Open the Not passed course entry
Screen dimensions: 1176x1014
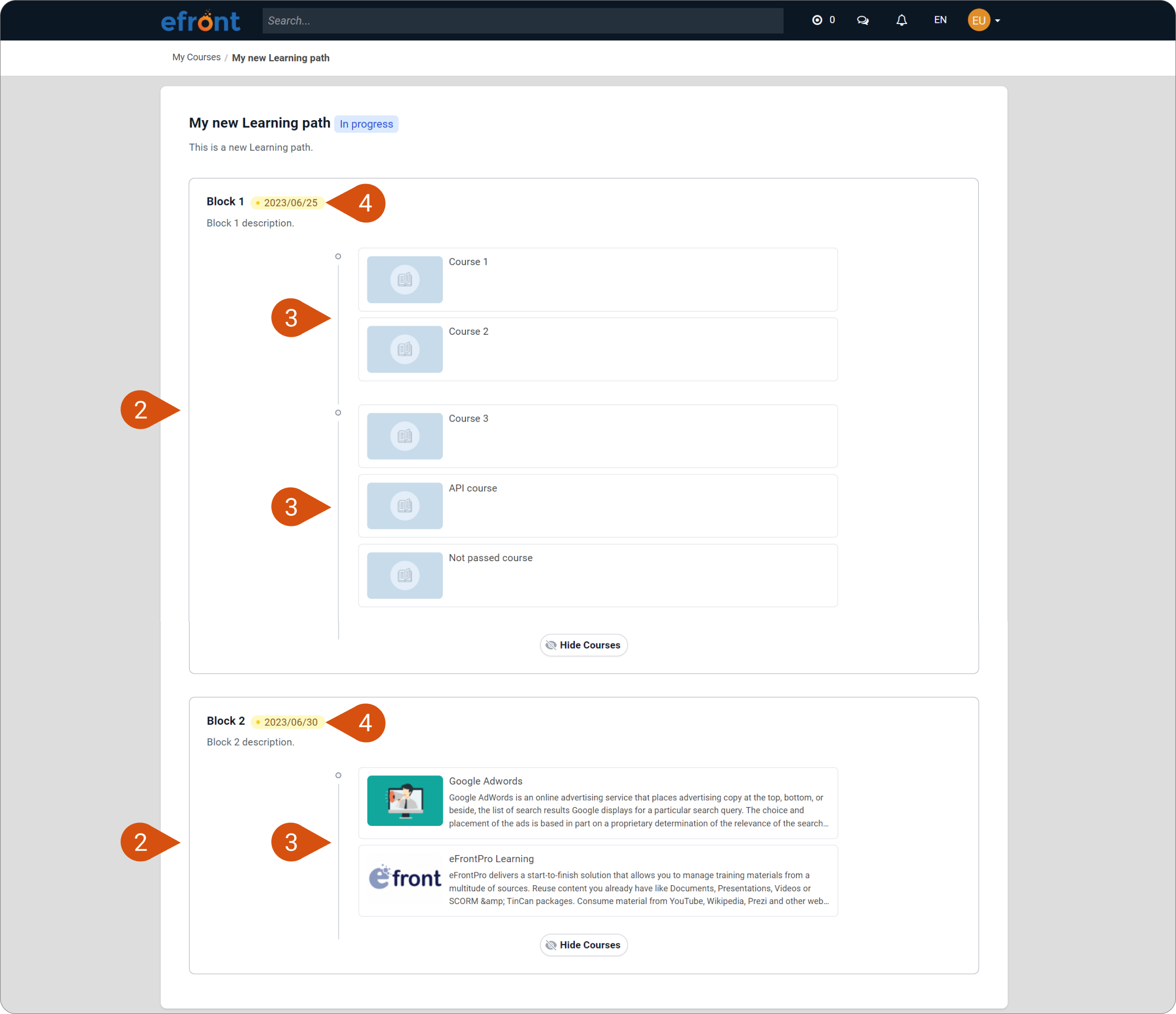coord(490,558)
